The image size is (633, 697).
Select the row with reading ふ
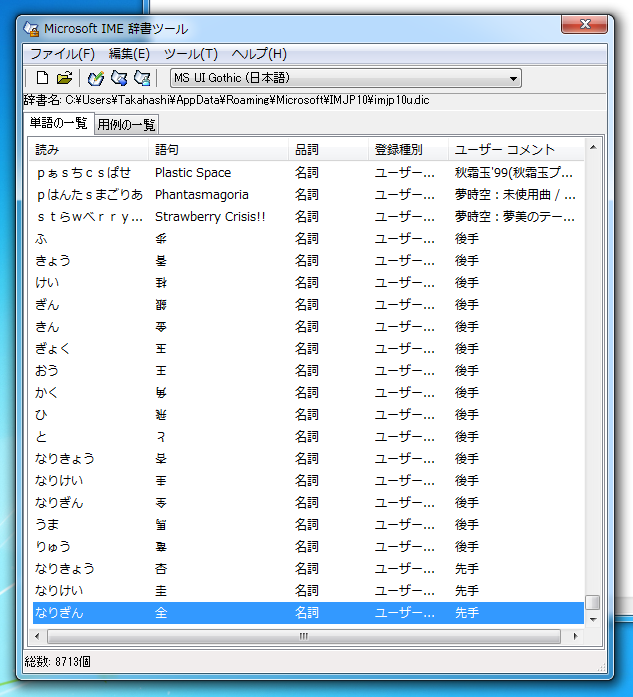tap(308, 239)
